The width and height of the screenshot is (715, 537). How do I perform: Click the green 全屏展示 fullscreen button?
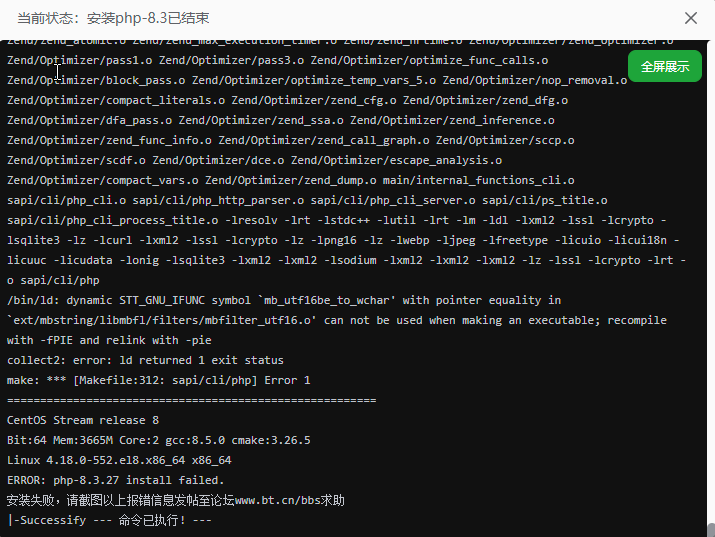click(665, 66)
